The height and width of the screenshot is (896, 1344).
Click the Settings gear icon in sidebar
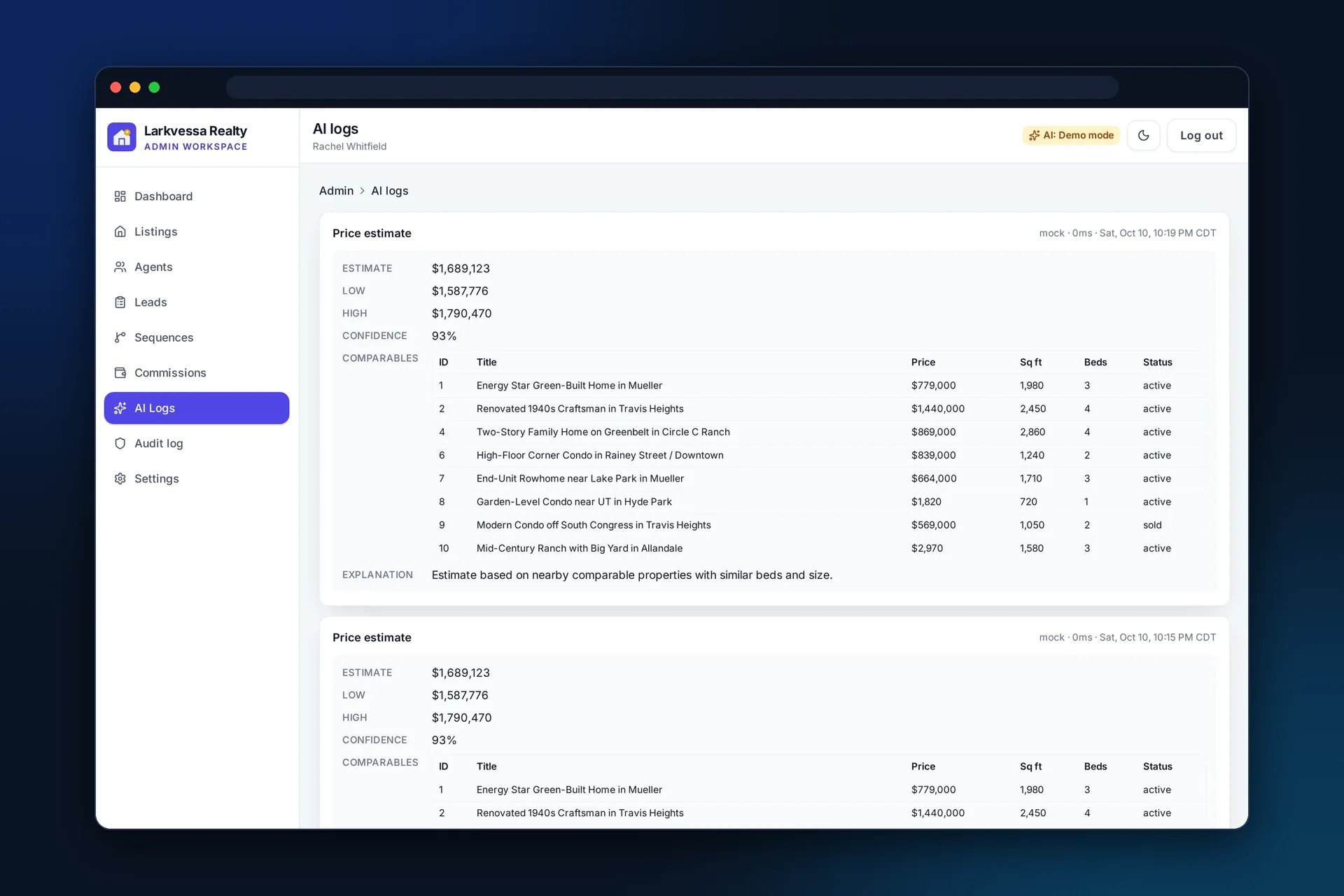point(120,479)
